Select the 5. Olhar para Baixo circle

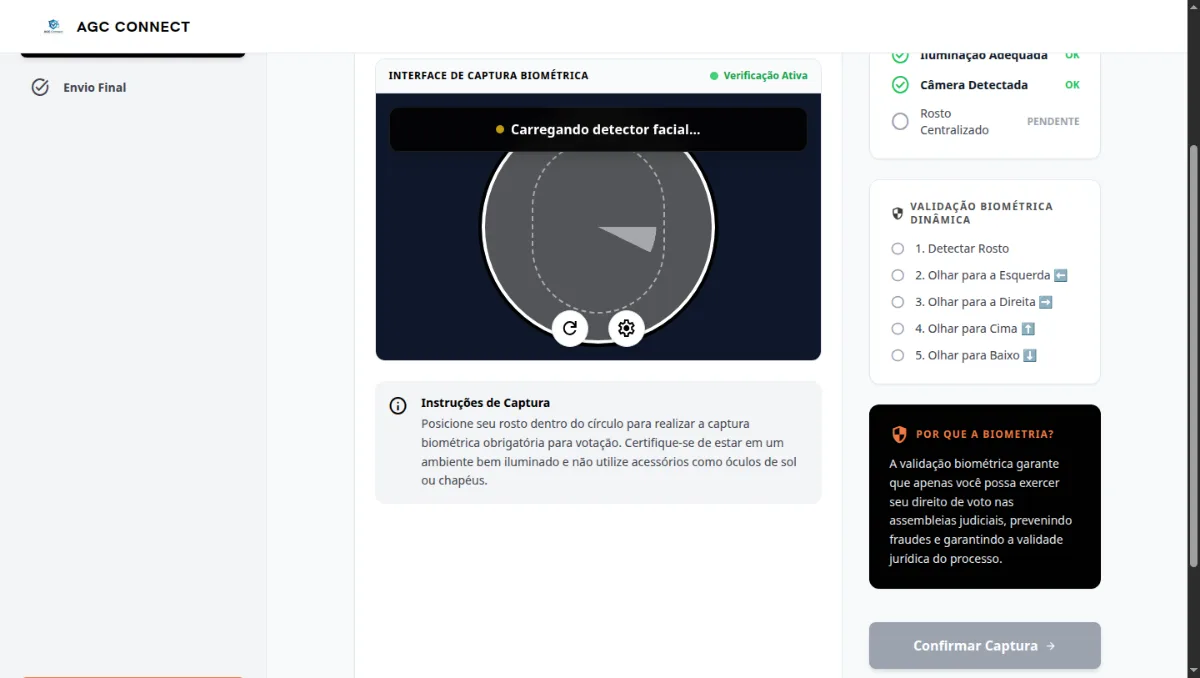898,355
